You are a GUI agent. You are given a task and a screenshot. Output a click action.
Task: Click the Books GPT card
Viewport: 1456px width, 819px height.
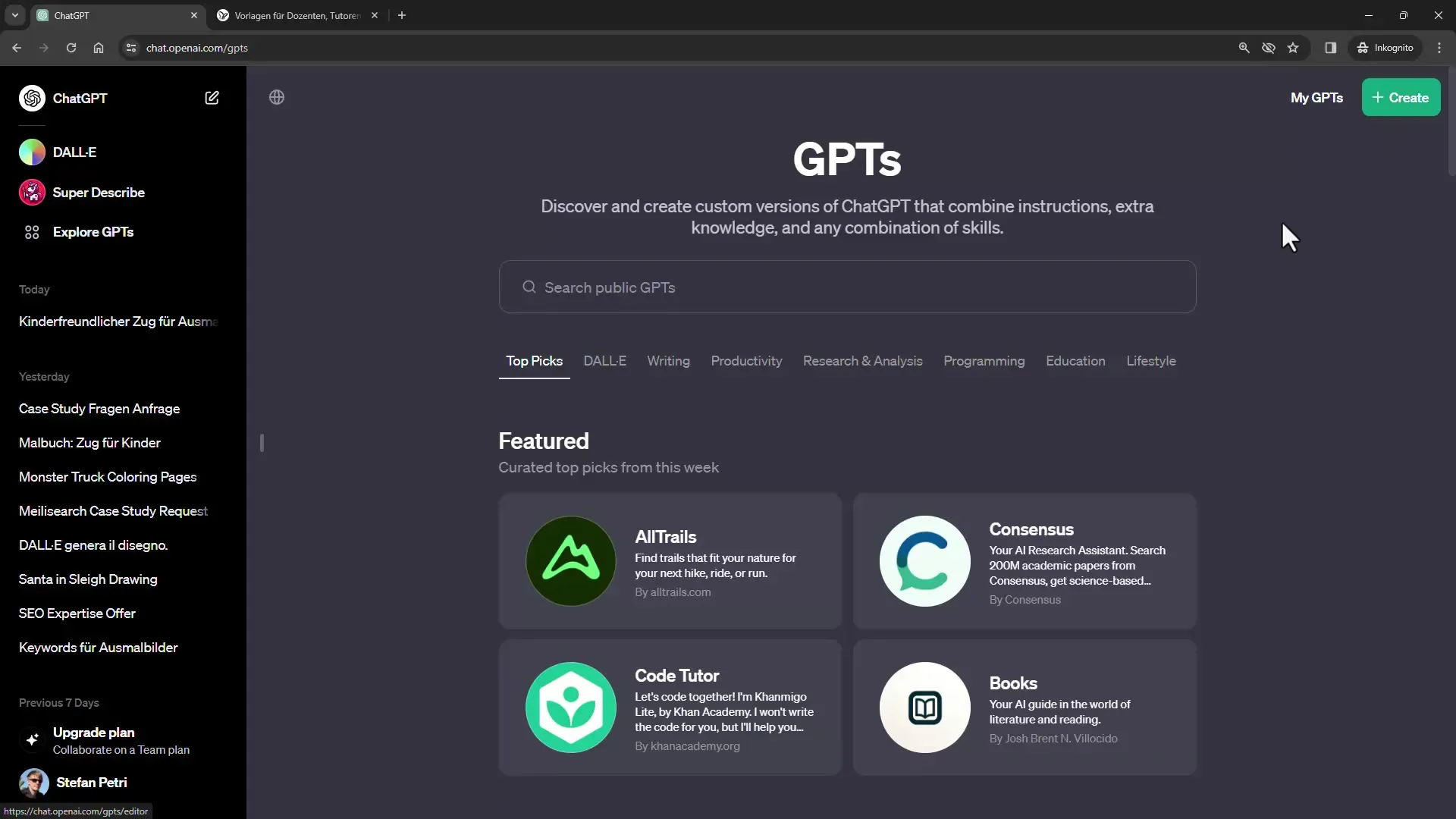(1024, 707)
